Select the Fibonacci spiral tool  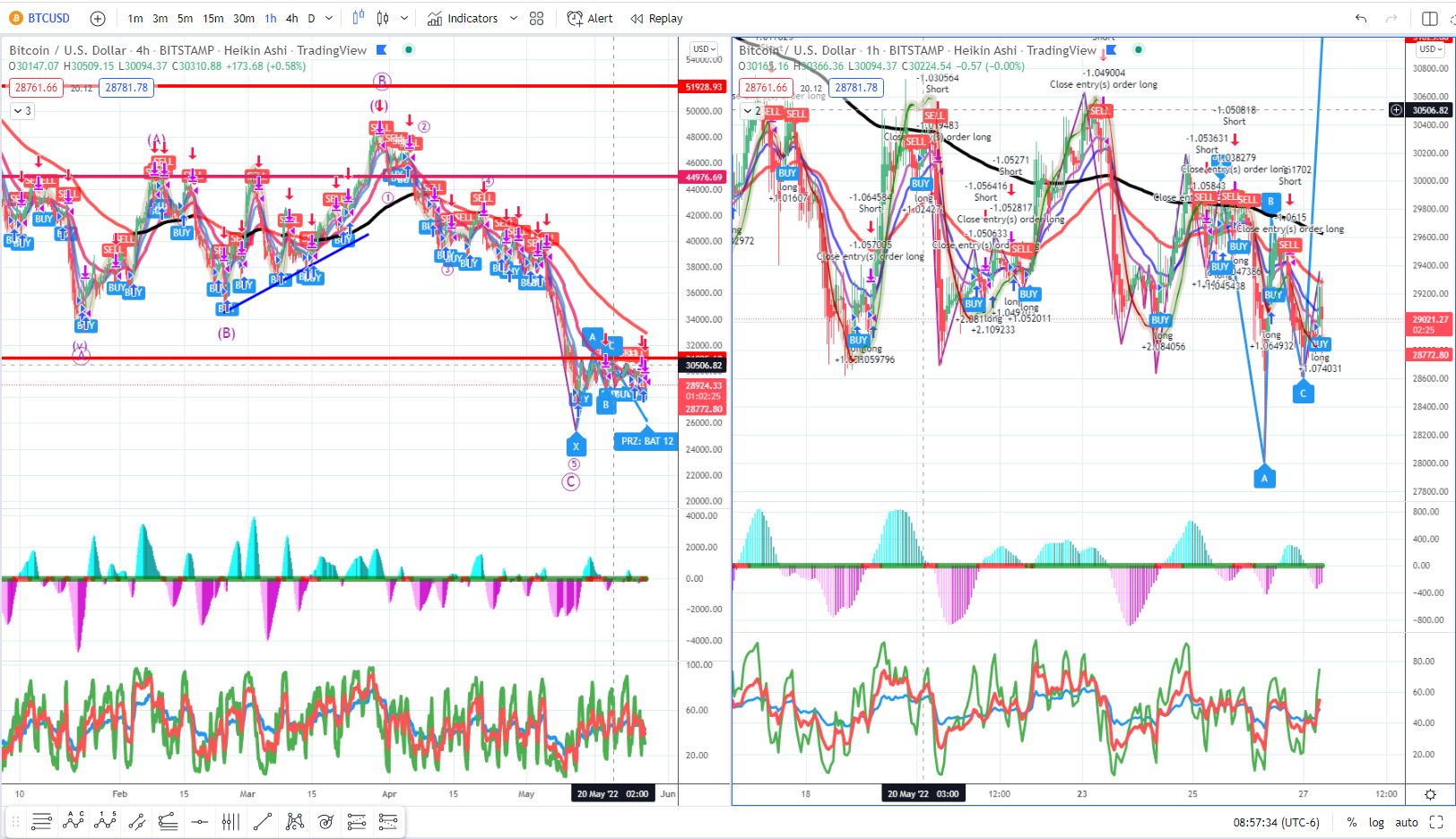pyautogui.click(x=325, y=821)
